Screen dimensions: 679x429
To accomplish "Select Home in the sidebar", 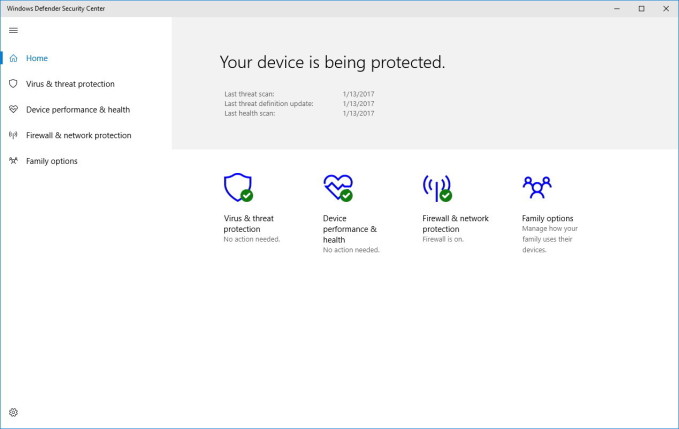I will [37, 58].
